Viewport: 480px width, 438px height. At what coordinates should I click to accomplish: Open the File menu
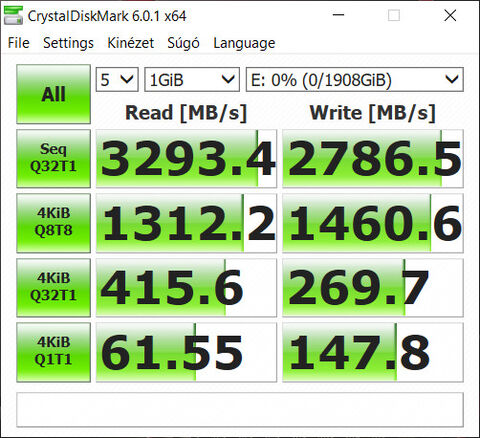(x=19, y=43)
